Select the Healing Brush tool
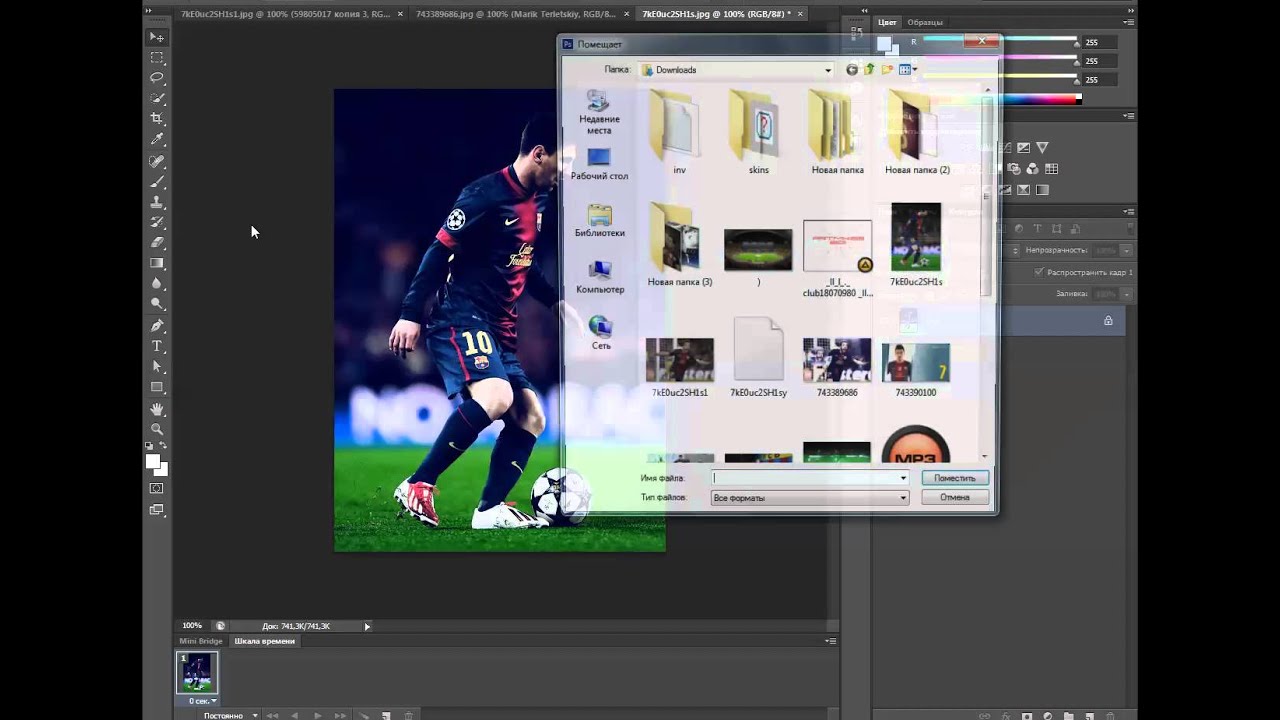This screenshot has width=1280, height=720. (x=157, y=161)
